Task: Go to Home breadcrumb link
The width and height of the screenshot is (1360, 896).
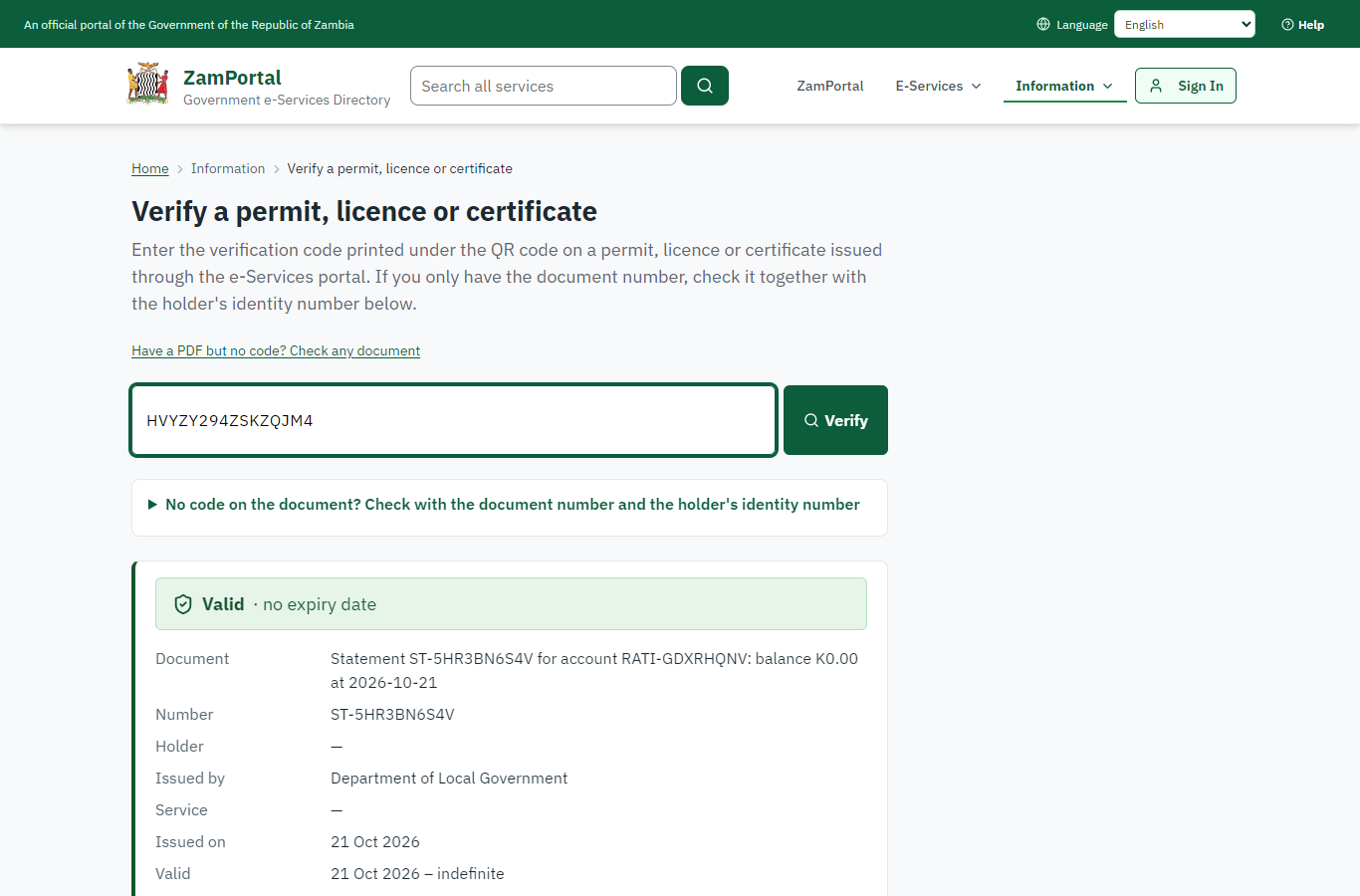Action: (150, 168)
